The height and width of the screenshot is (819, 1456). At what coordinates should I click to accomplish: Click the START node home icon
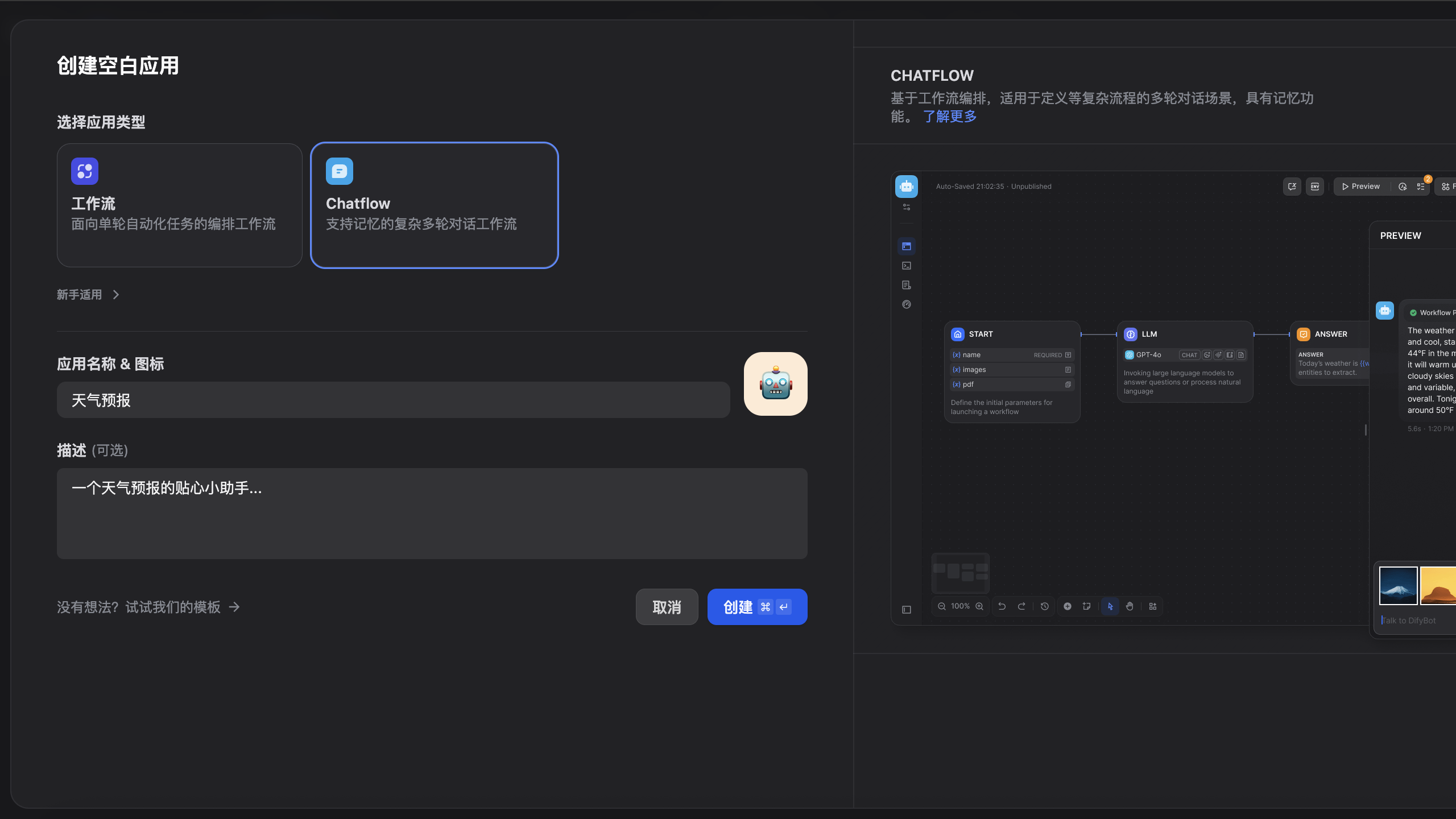click(958, 334)
